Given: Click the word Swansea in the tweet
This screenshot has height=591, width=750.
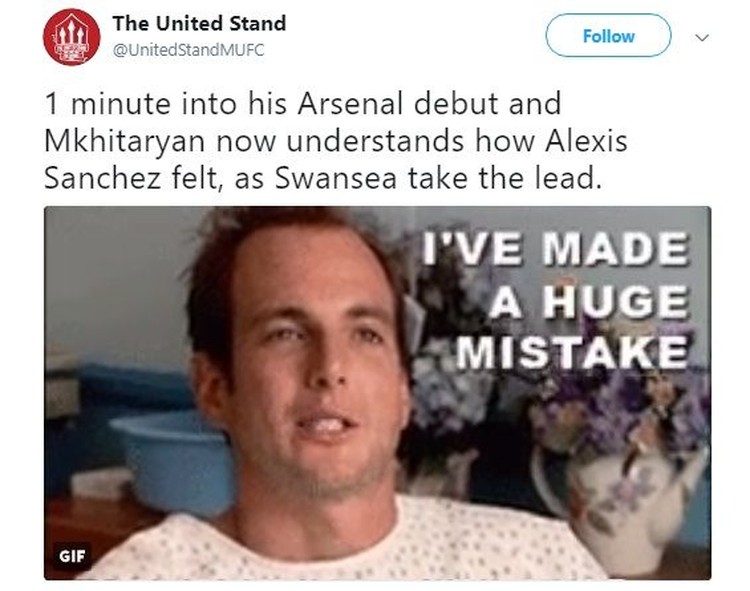Looking at the screenshot, I should [x=336, y=178].
